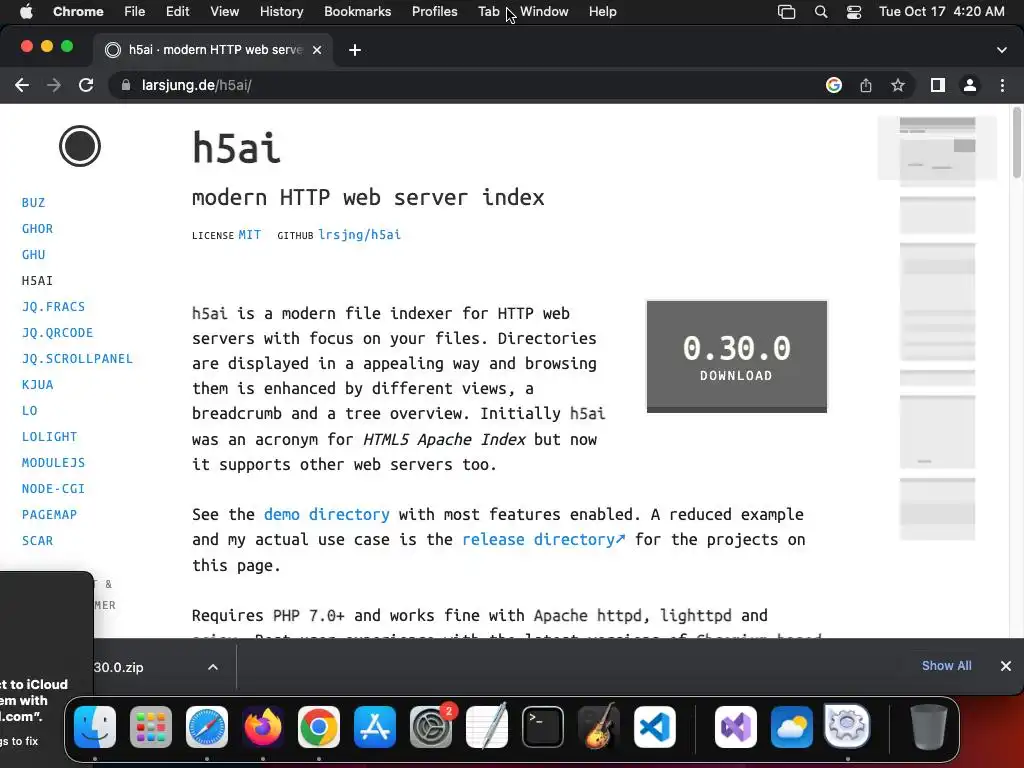The image size is (1024, 768).
Task: Open GarageBand from the dock
Action: (x=599, y=727)
